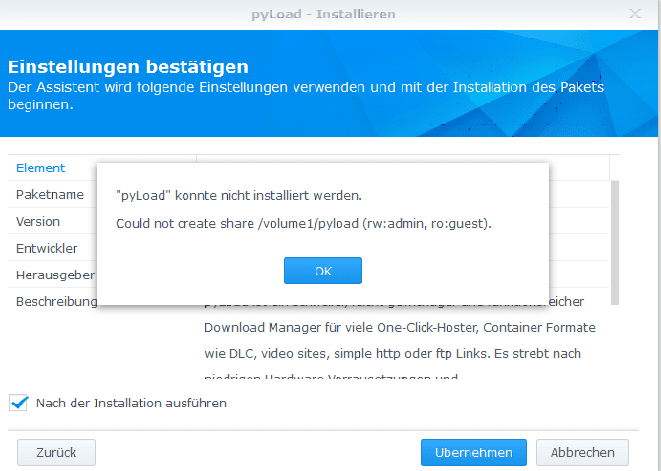Screen dimensions: 661x471
Task: Close the pyLoad installer window
Action: click(634, 13)
